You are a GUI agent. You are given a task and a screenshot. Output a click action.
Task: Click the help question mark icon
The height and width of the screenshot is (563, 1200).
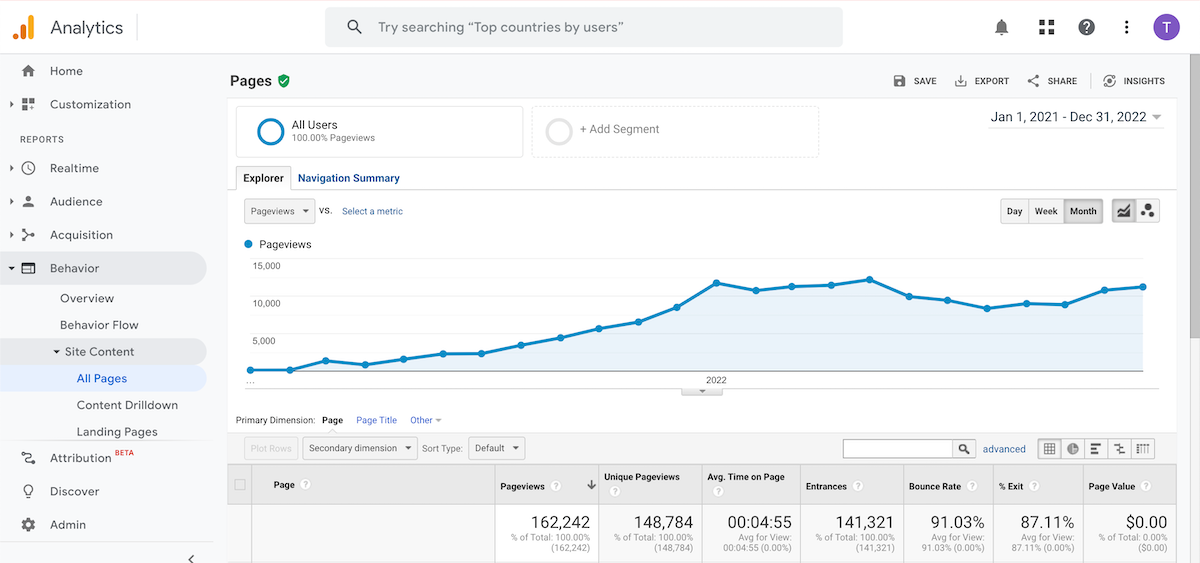[x=1087, y=27]
